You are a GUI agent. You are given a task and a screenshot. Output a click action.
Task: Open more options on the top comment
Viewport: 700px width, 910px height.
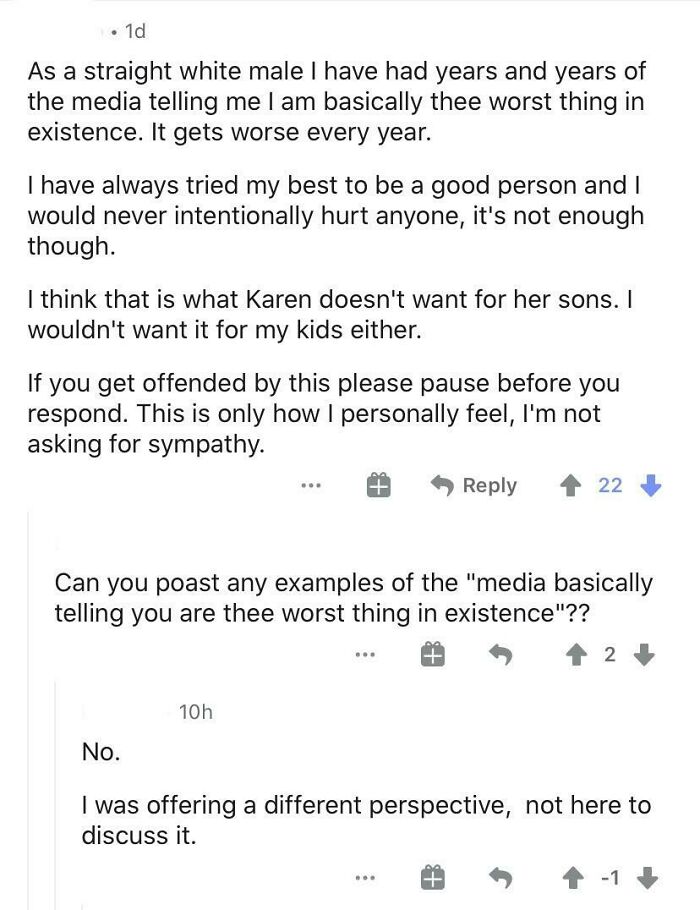(x=310, y=486)
